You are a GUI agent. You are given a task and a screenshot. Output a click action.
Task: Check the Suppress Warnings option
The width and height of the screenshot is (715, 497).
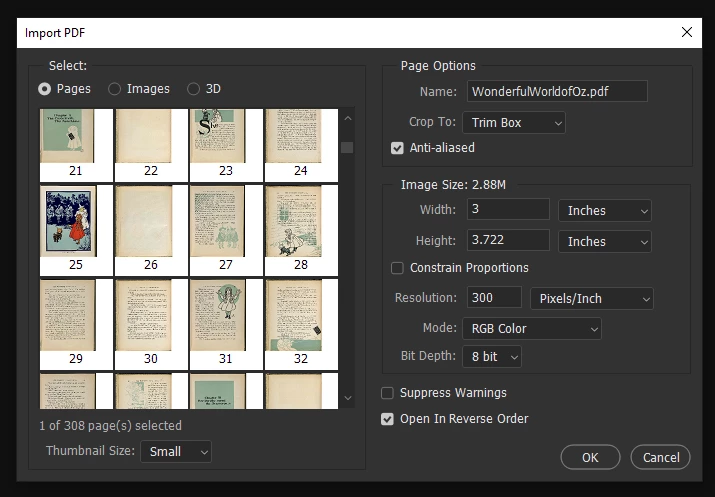click(x=387, y=393)
